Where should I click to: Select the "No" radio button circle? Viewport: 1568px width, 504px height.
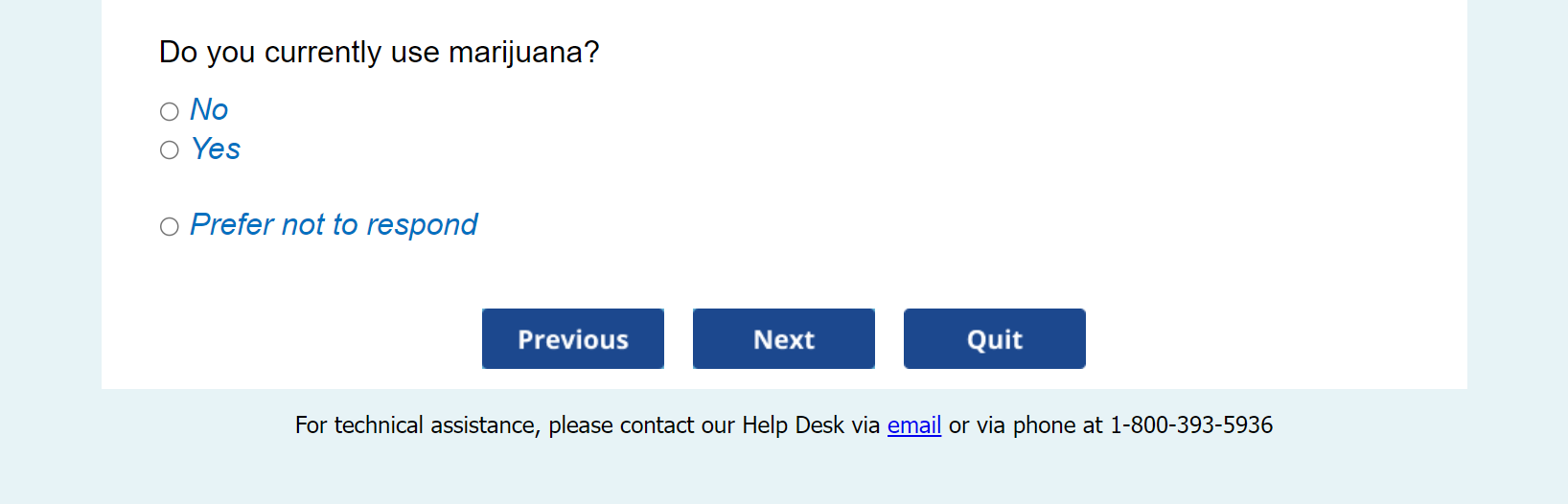click(x=170, y=112)
